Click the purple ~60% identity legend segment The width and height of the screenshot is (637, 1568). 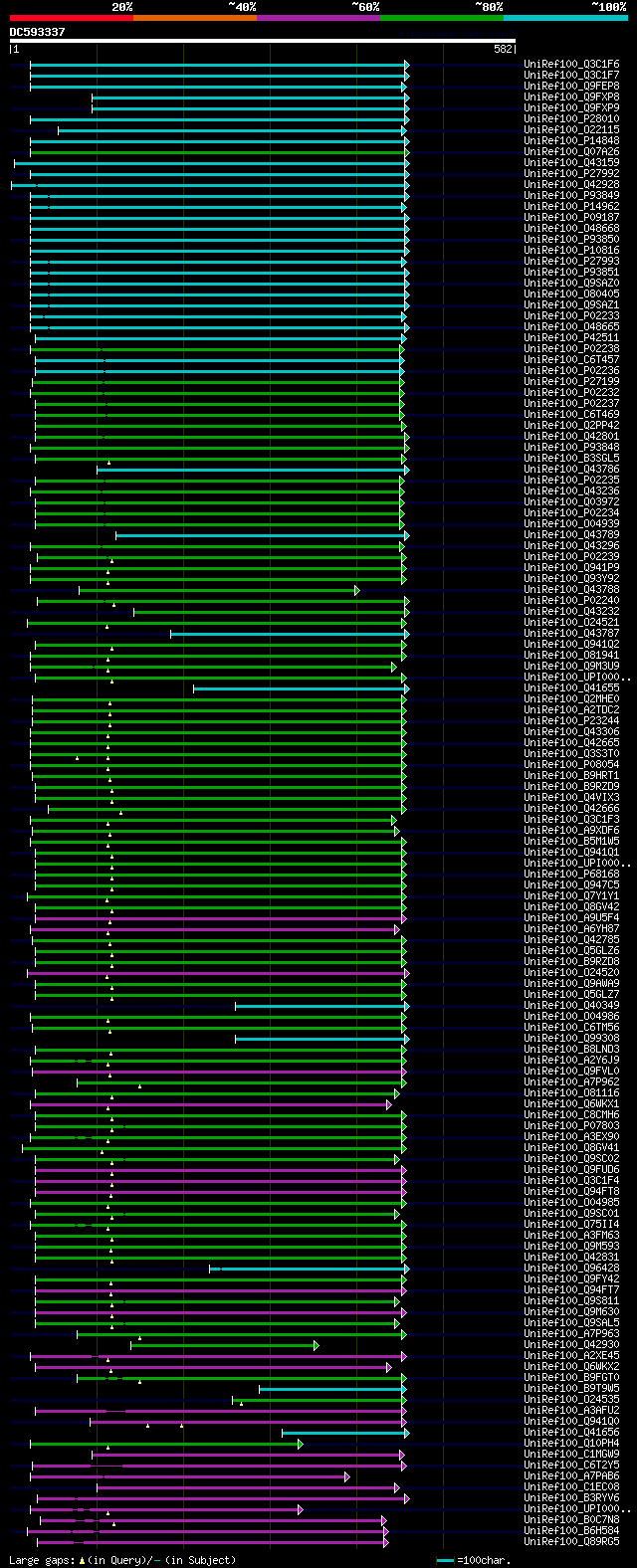[318, 18]
